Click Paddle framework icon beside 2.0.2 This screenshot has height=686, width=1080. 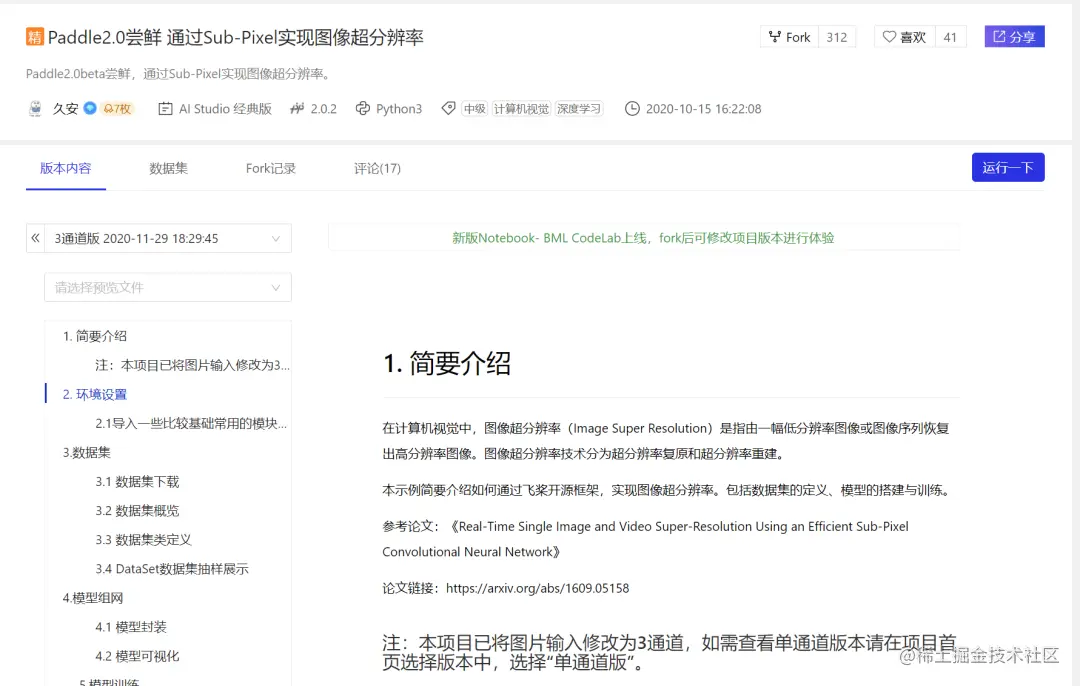297,109
